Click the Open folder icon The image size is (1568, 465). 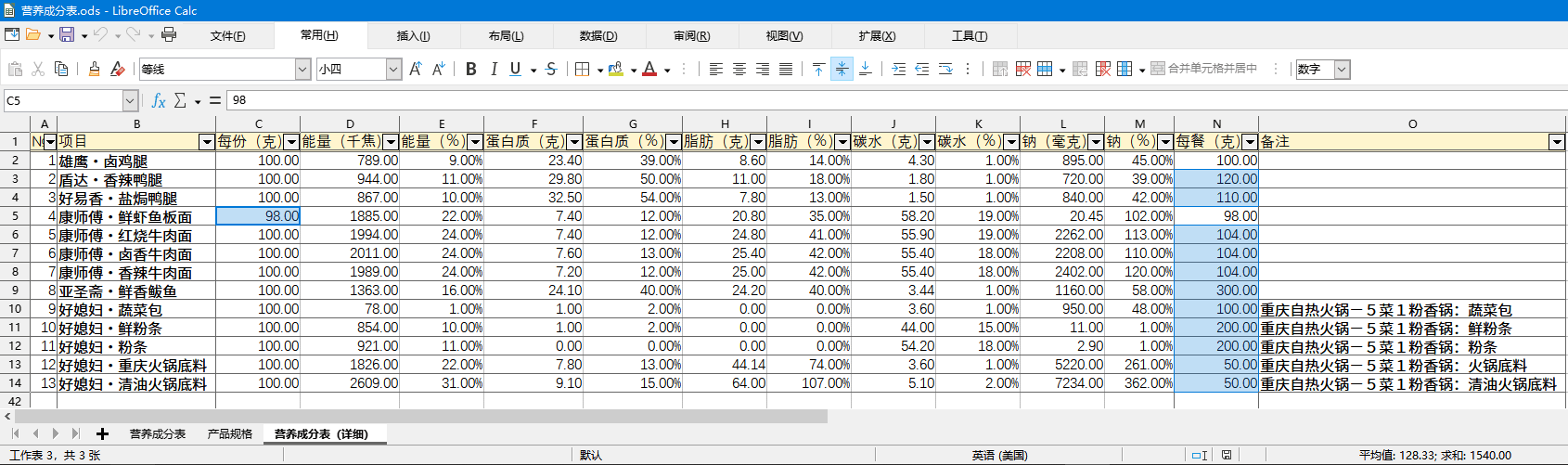(33, 35)
